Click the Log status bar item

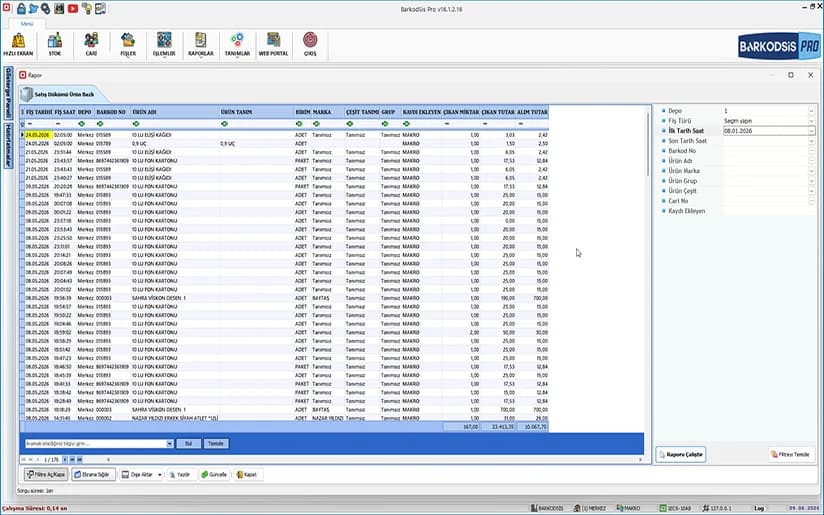pyautogui.click(x=759, y=508)
